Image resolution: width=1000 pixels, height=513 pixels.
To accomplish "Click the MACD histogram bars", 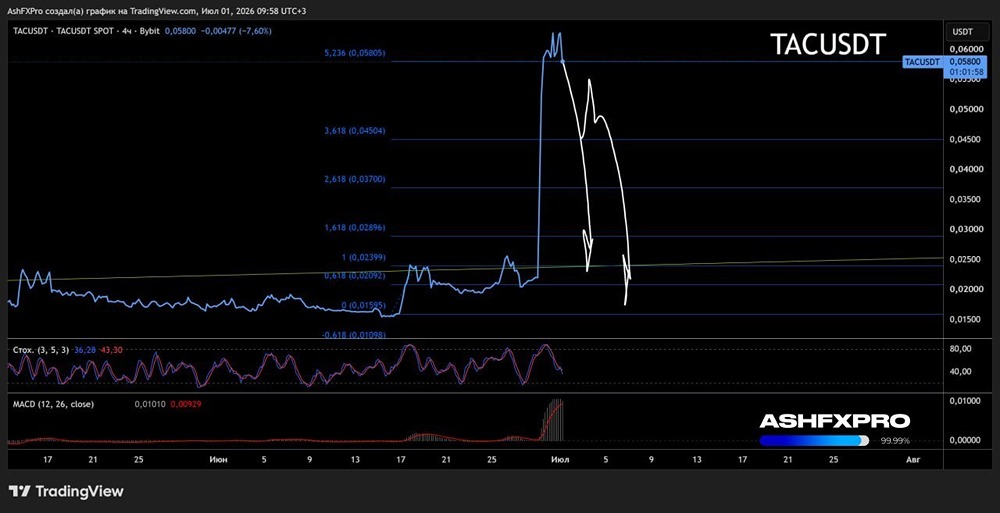I will [552, 421].
